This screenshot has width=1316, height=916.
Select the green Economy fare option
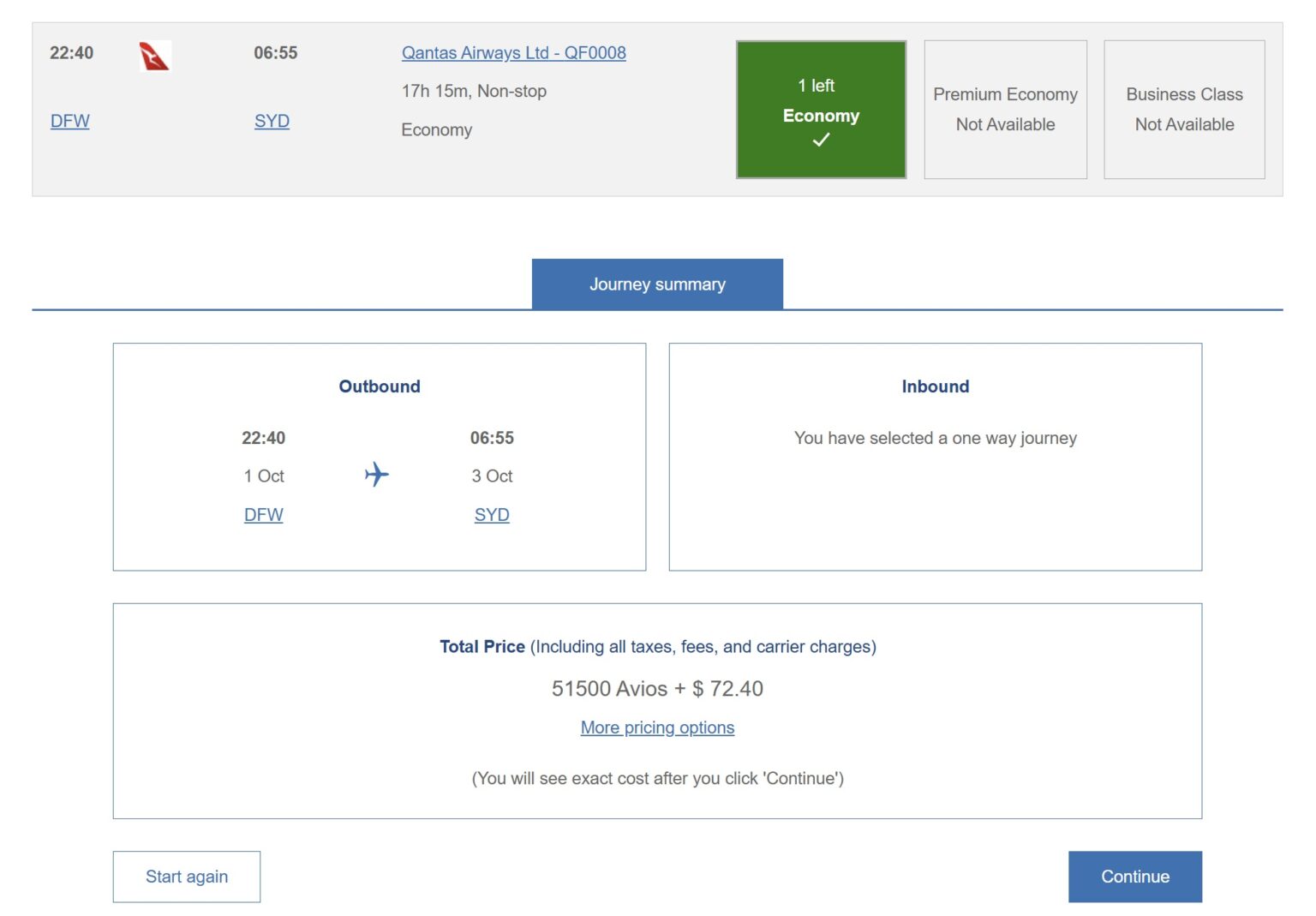coord(820,108)
